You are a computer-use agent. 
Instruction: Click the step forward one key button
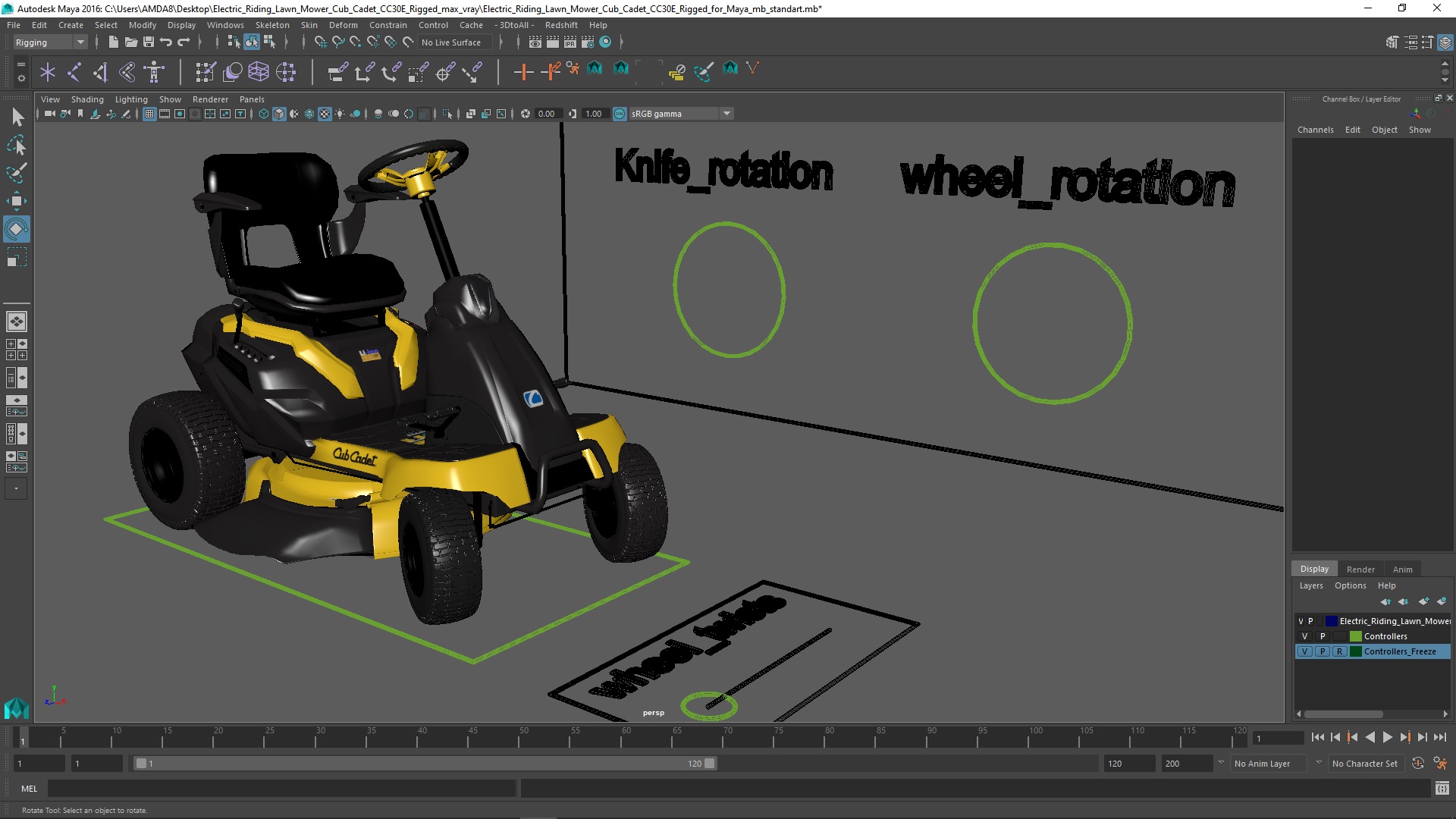[x=1405, y=737]
